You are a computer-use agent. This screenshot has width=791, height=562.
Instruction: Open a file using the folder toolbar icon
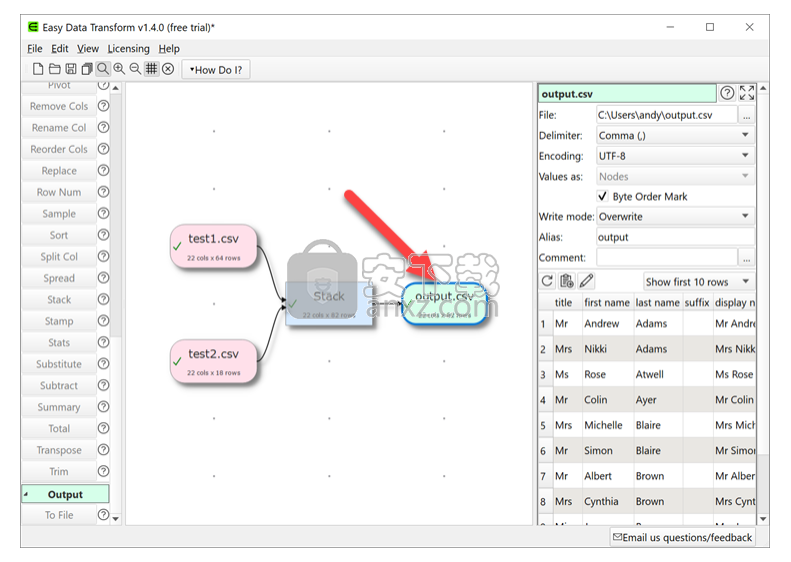(x=54, y=69)
